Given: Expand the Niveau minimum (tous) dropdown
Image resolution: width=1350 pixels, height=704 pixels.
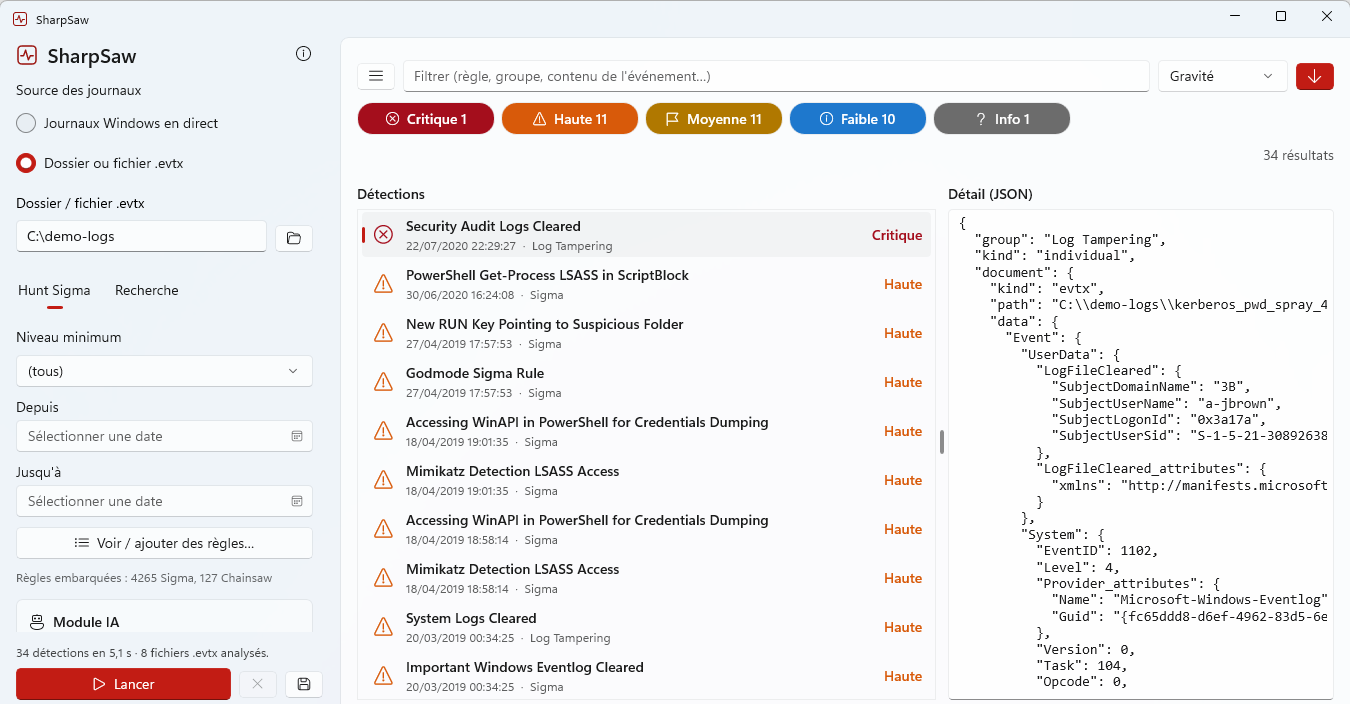Looking at the screenshot, I should [164, 371].
